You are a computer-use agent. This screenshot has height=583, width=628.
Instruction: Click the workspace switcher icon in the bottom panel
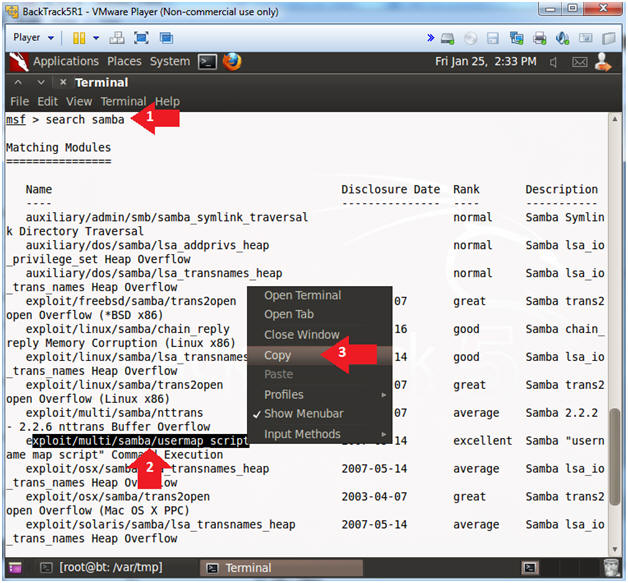(x=530, y=568)
